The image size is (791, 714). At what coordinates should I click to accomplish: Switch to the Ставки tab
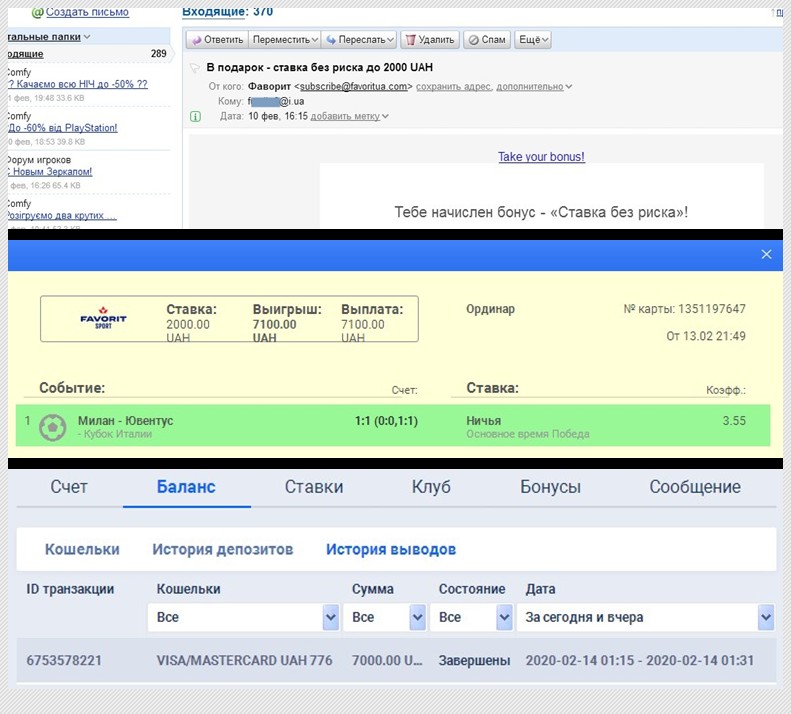point(314,487)
